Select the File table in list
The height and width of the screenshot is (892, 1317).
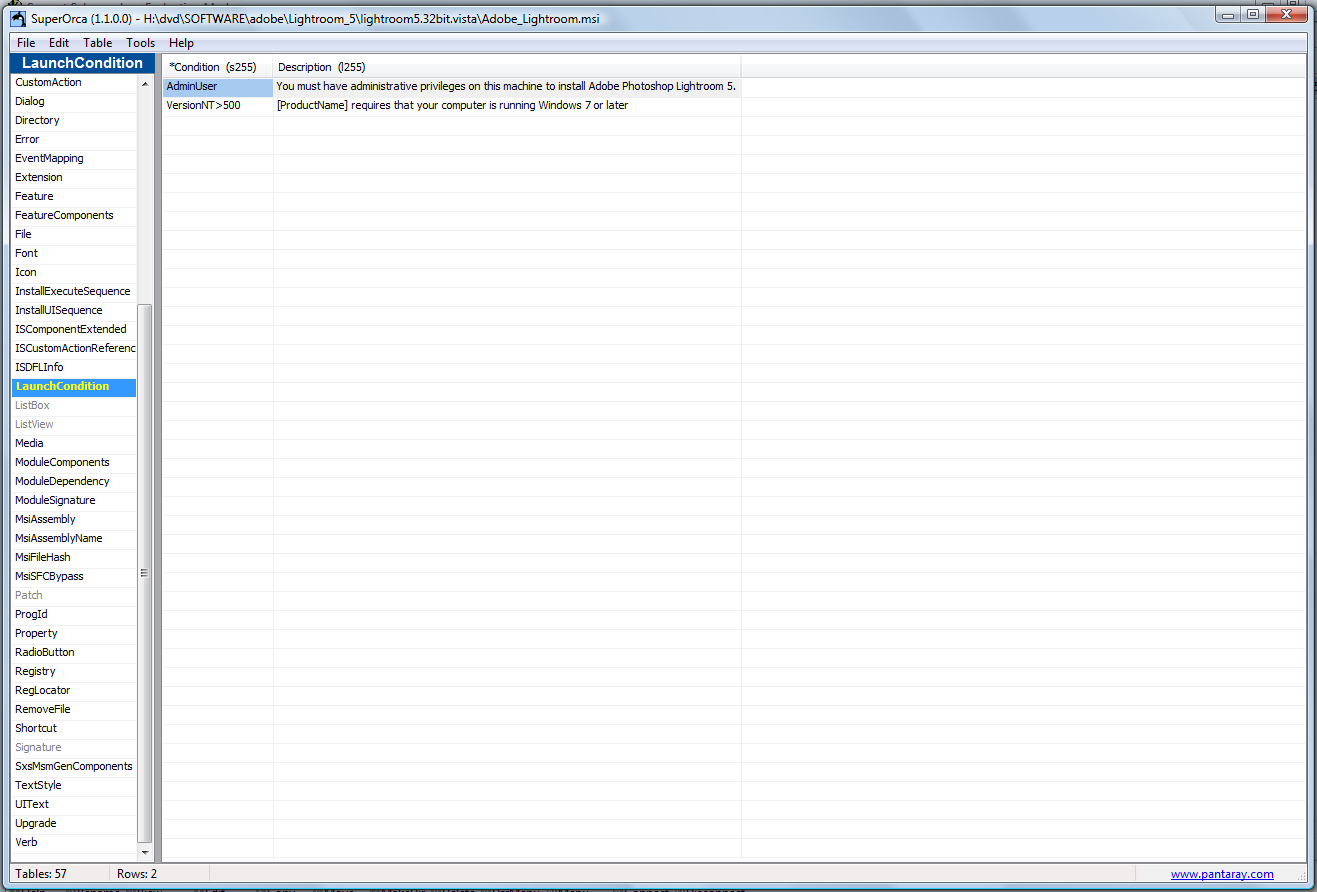[x=74, y=234]
